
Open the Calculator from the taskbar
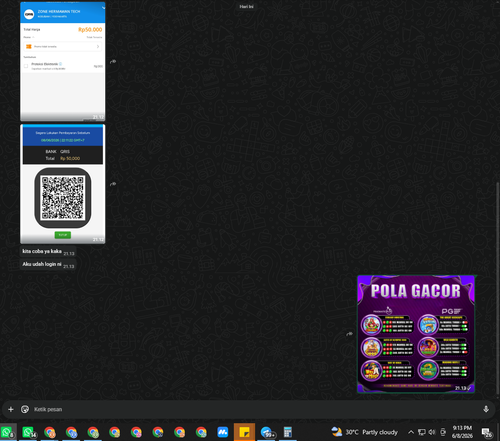pos(288,432)
